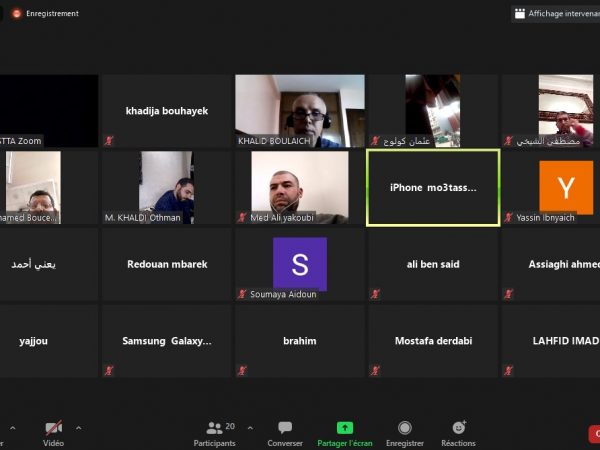Click muted mic icon on Assiaghi ahmed tile

click(x=508, y=294)
